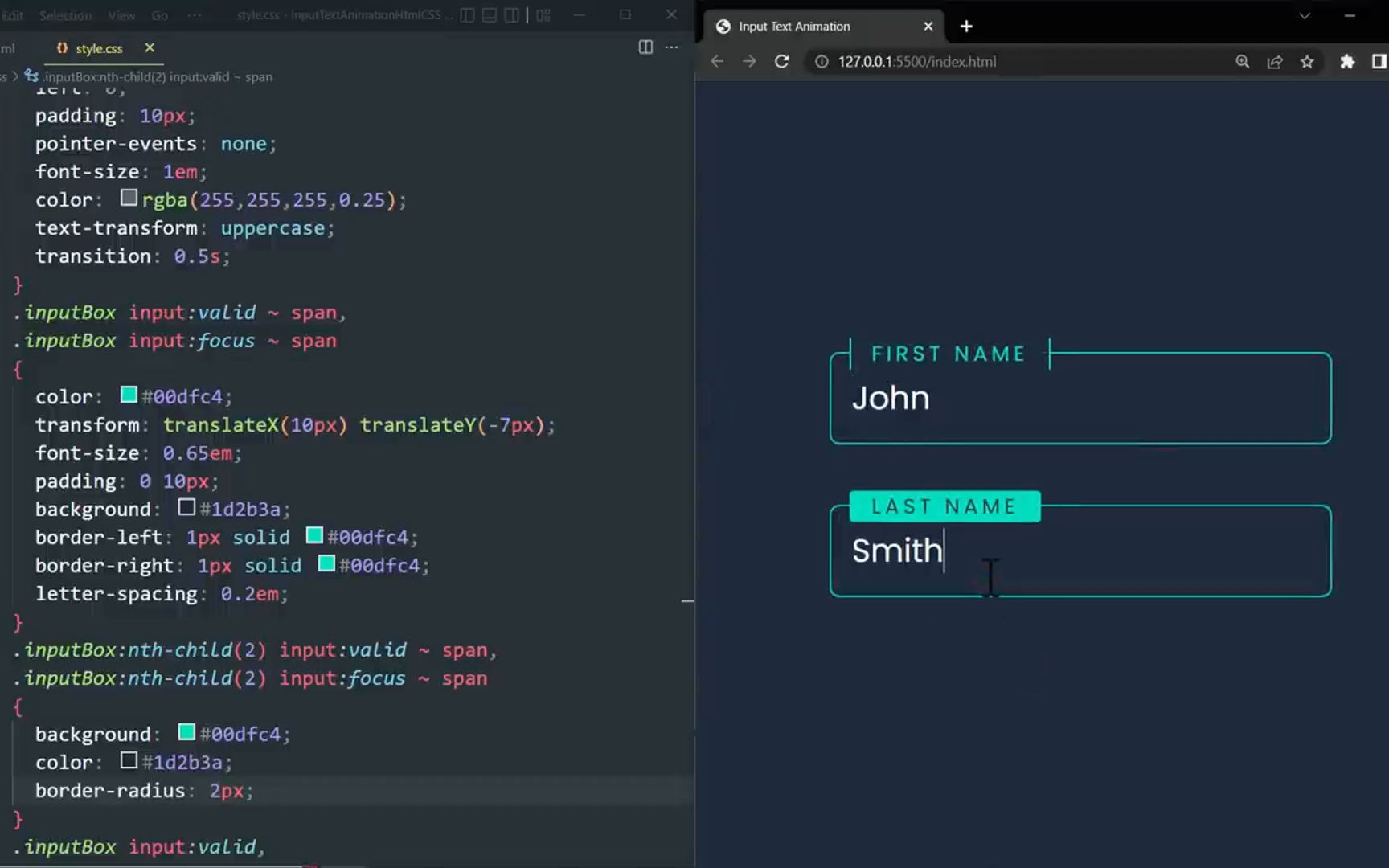This screenshot has height=868, width=1389.
Task: Click the transition: 0.5s line
Action: point(133,256)
